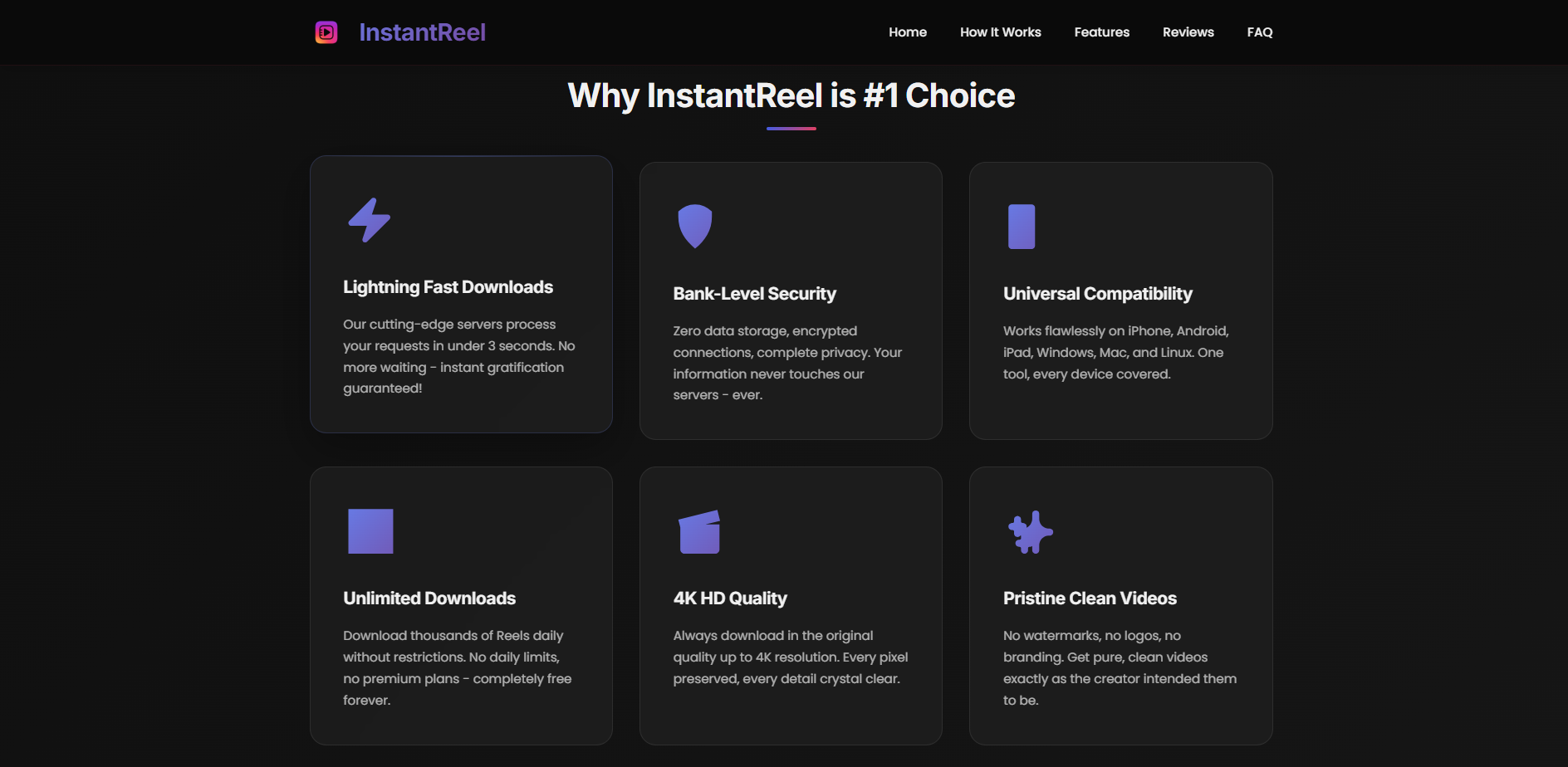Click the Universal Compatibility card title

coord(1097,294)
